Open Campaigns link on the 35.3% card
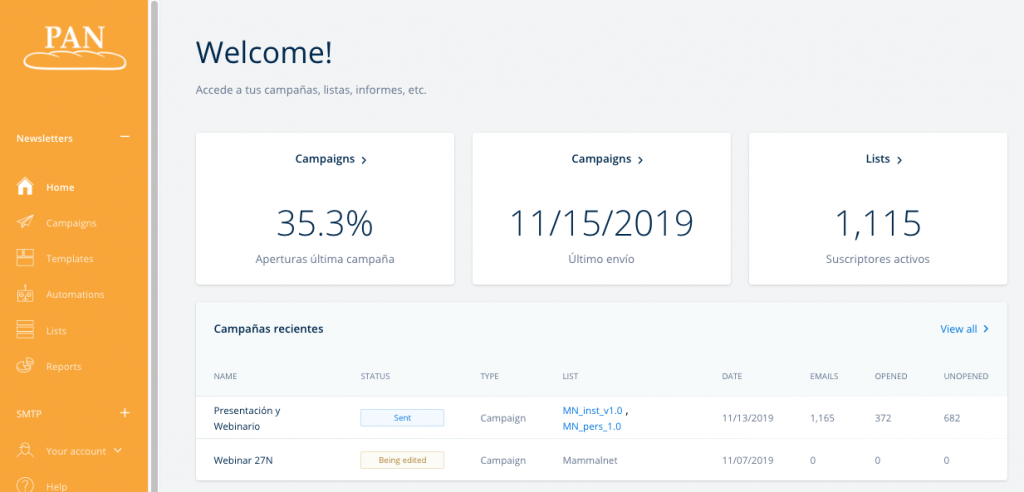 click(x=330, y=159)
